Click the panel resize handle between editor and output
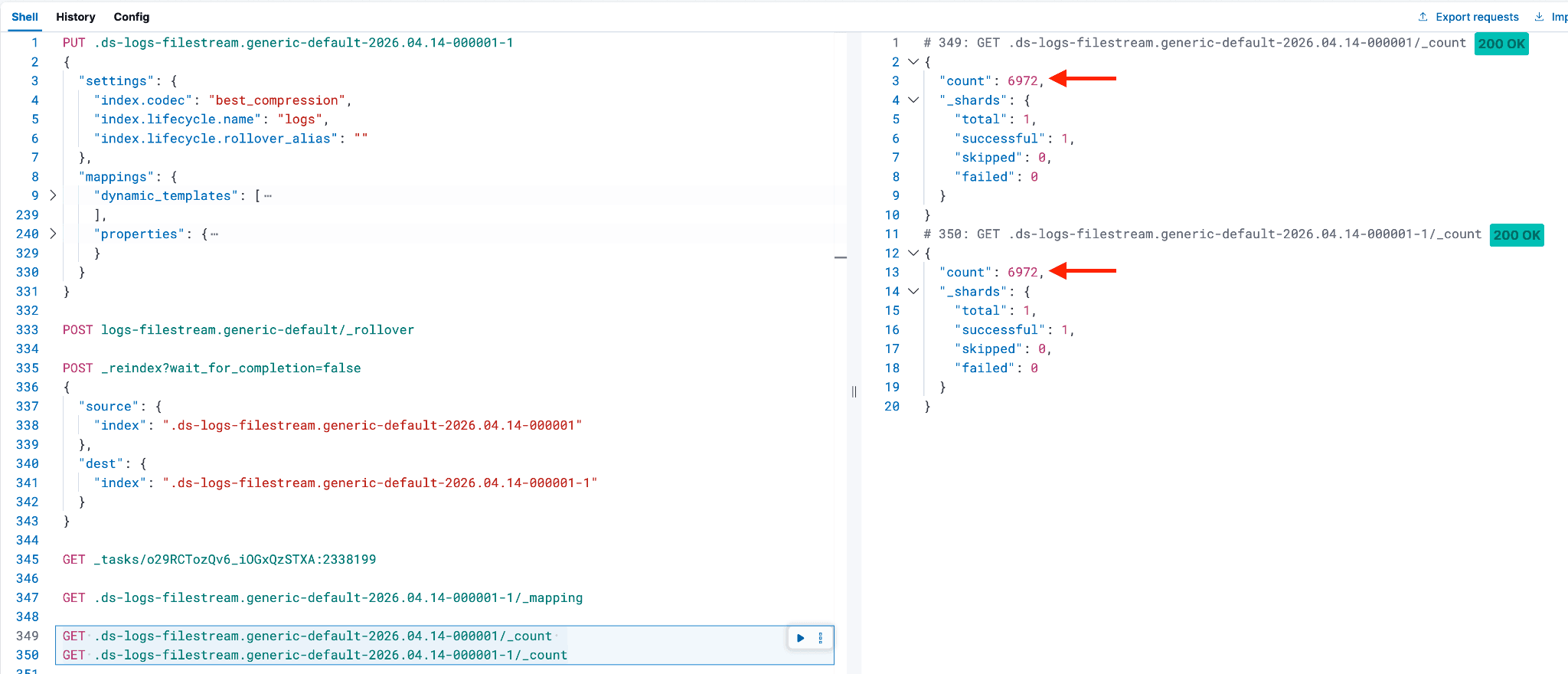Viewport: 1568px width, 674px height. [x=854, y=391]
